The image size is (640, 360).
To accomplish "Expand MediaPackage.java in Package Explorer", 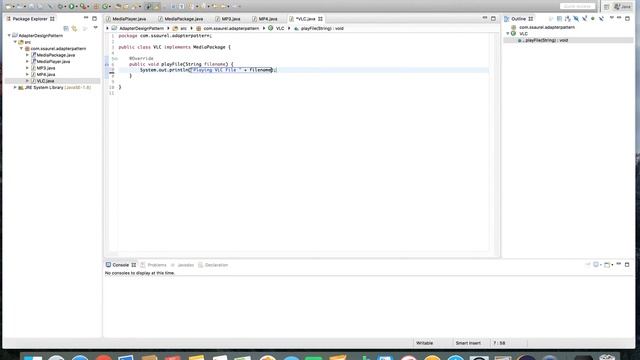I will (x=28, y=55).
